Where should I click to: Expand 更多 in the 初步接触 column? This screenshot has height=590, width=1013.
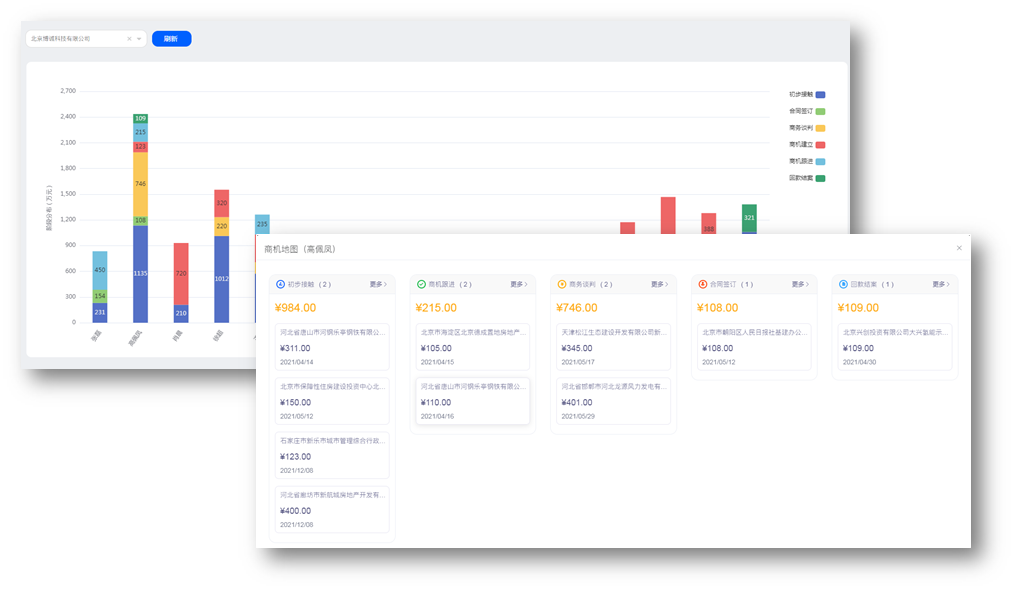click(x=377, y=285)
